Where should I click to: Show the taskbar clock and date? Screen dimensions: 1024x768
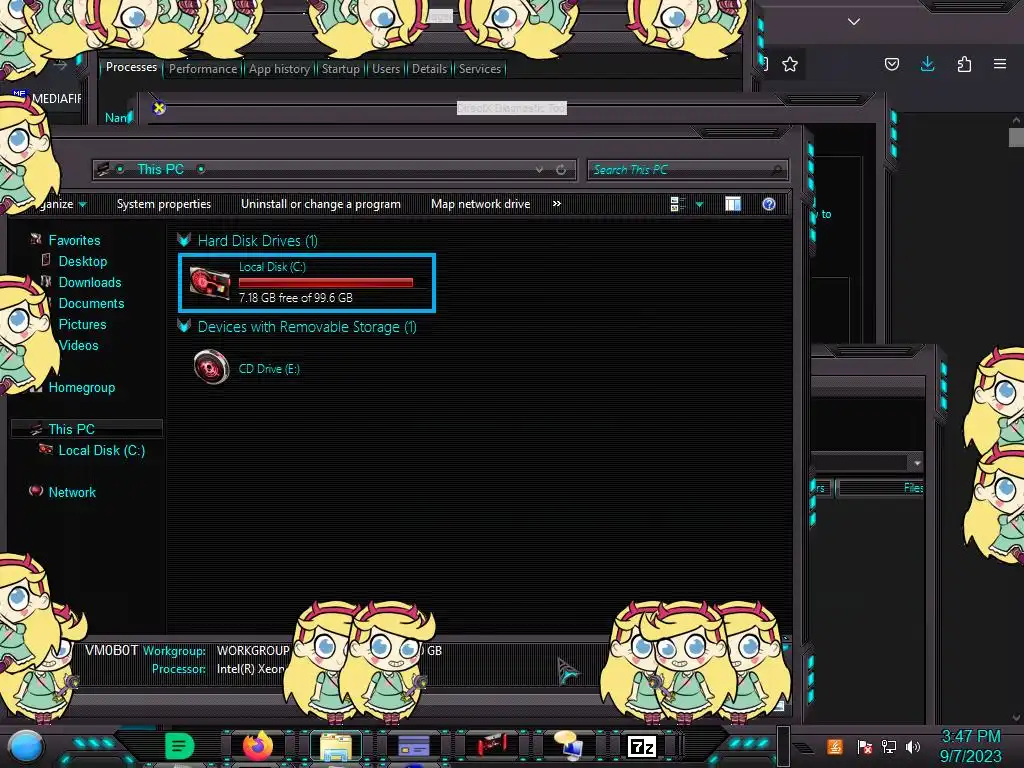pos(970,746)
